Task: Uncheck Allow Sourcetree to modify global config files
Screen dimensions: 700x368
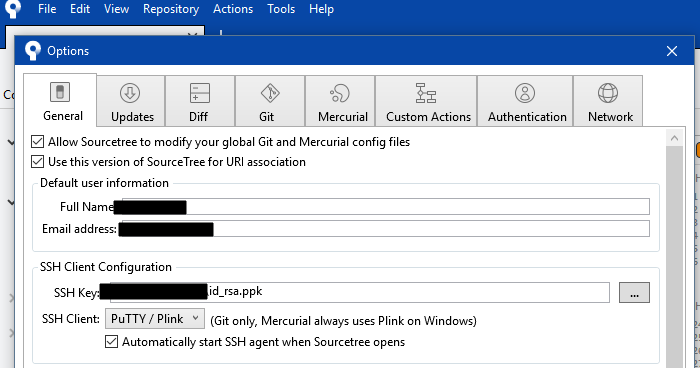Action: coord(38,142)
